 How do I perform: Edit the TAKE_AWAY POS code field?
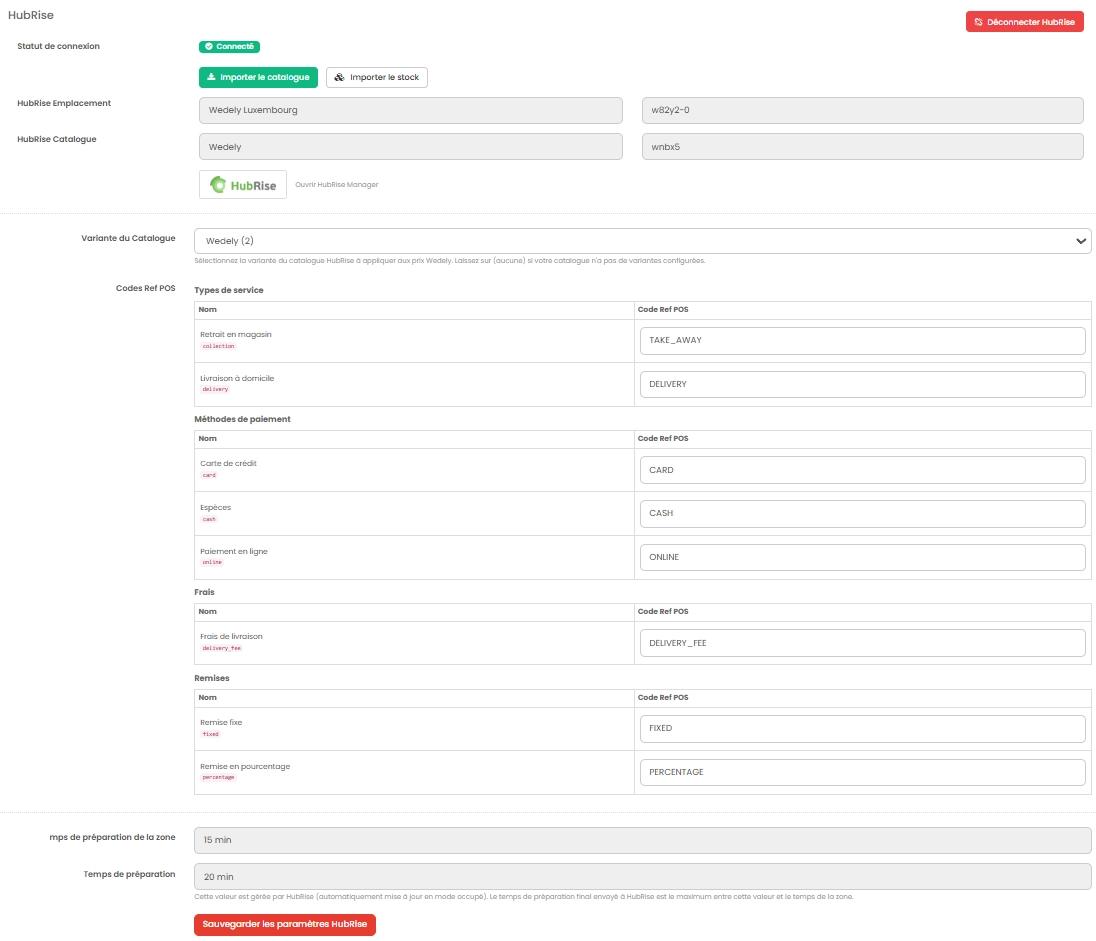[863, 340]
